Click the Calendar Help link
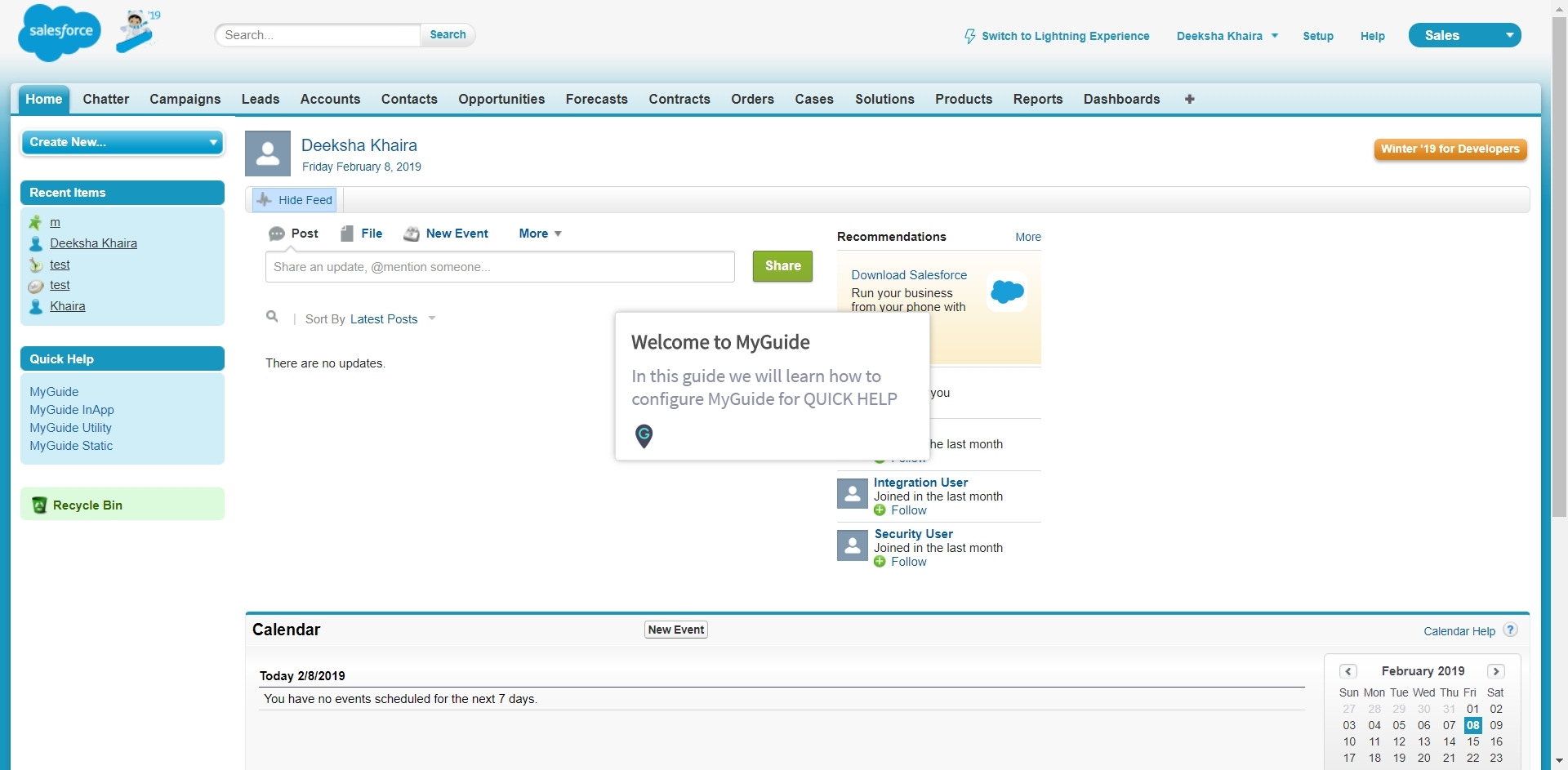The image size is (1568, 770). (1459, 631)
